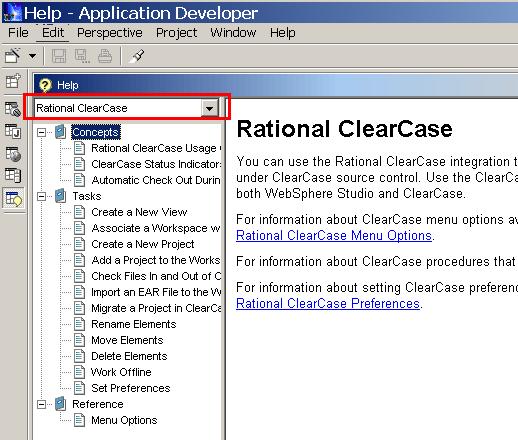Select the Concepts tree item
This screenshot has width=518, height=440.
tap(95, 132)
